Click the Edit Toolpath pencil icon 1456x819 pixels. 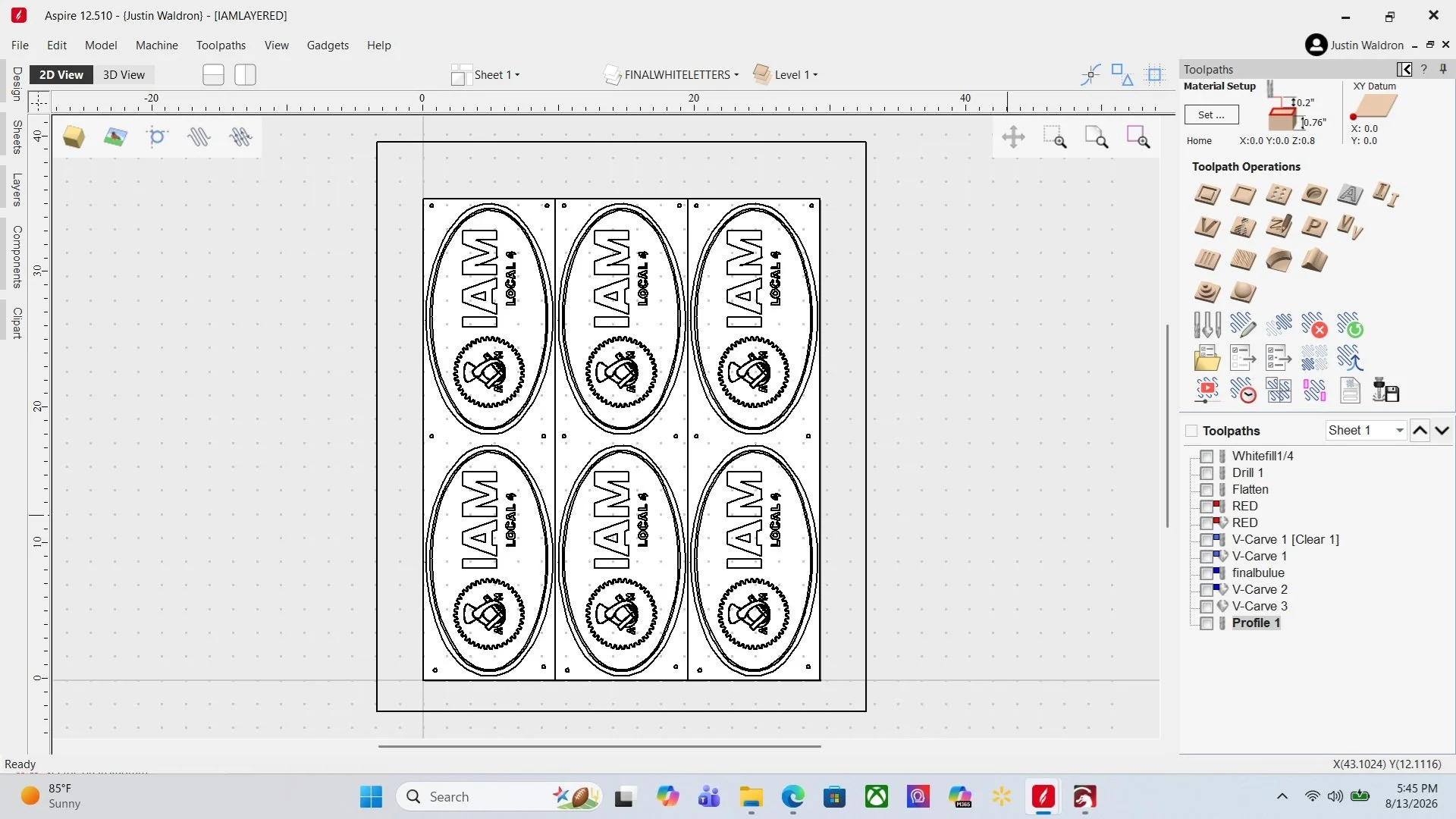1243,325
